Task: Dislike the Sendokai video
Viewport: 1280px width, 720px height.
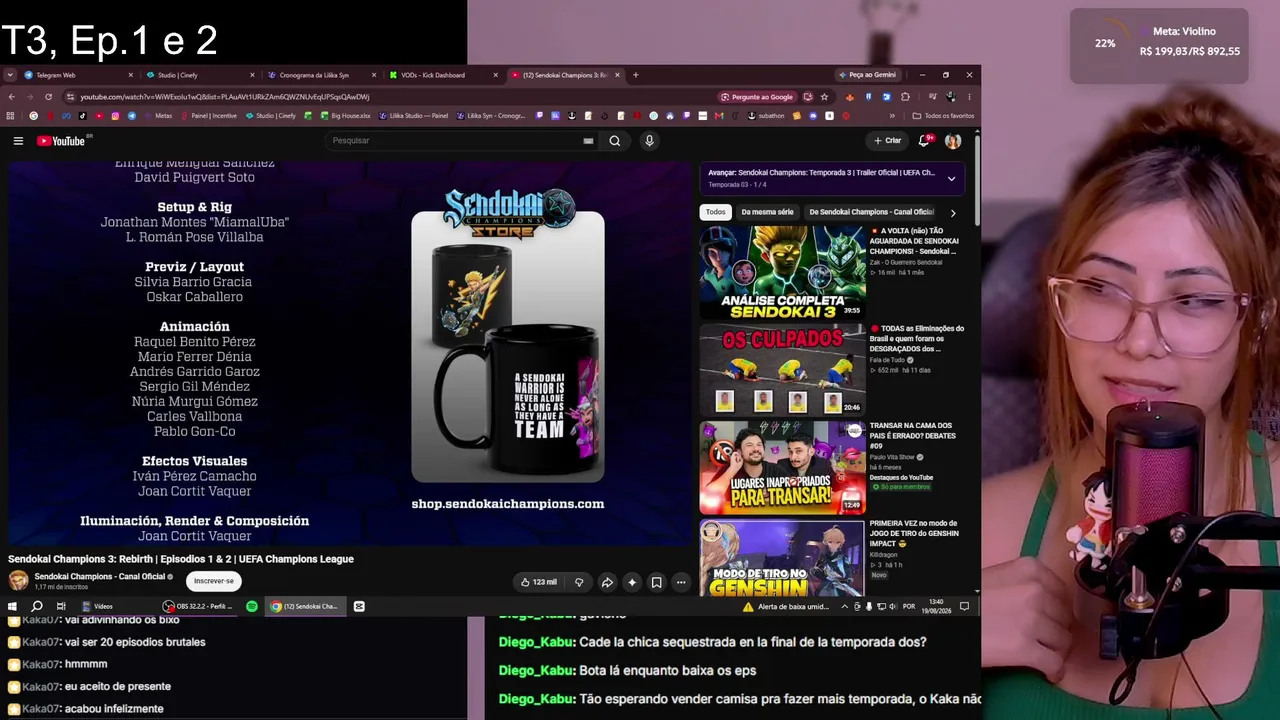Action: 579,582
